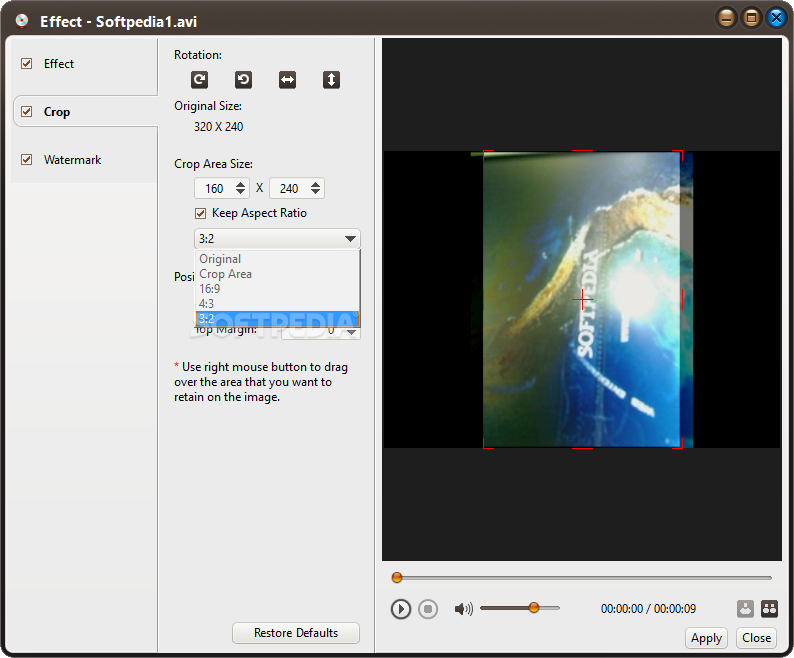
Task: Click the red crosshair at crop center
Action: click(583, 299)
